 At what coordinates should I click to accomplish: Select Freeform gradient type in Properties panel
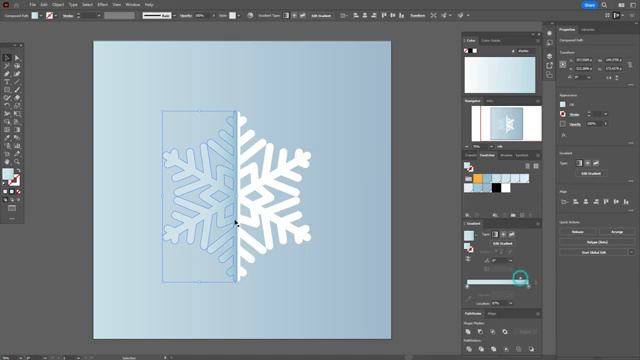pos(596,163)
